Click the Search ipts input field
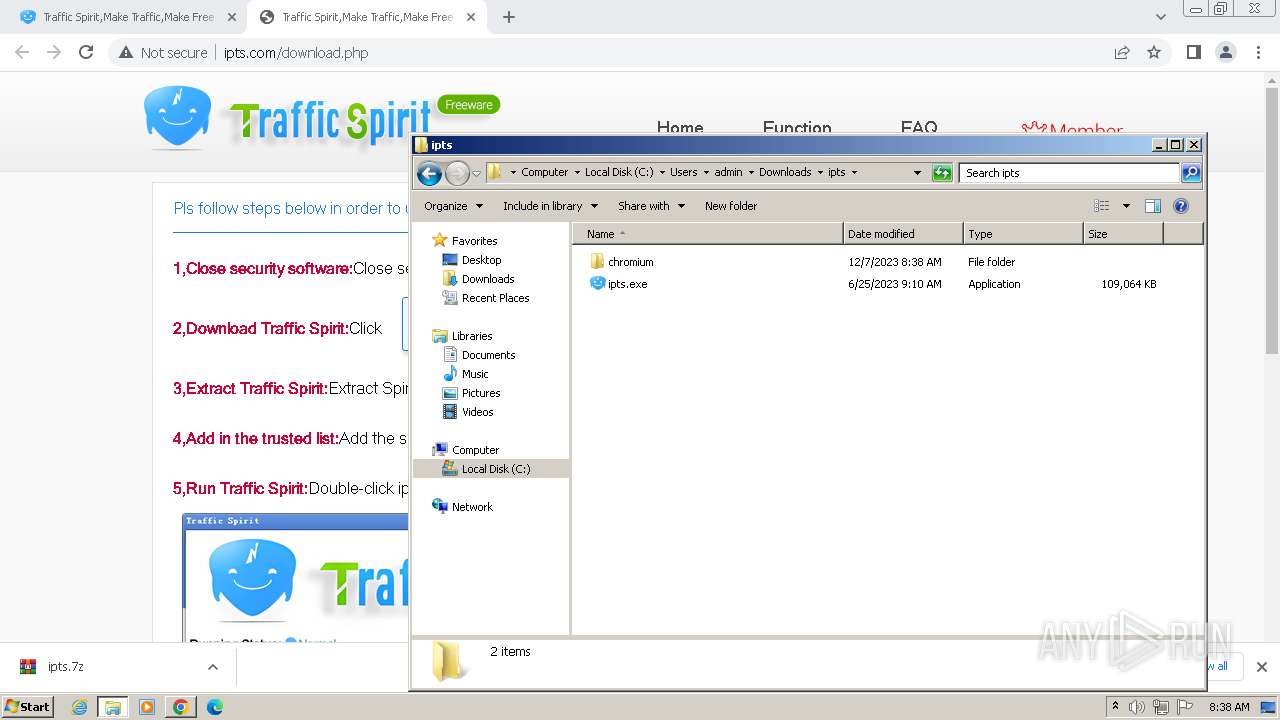This screenshot has width=1280, height=720. (x=1070, y=173)
